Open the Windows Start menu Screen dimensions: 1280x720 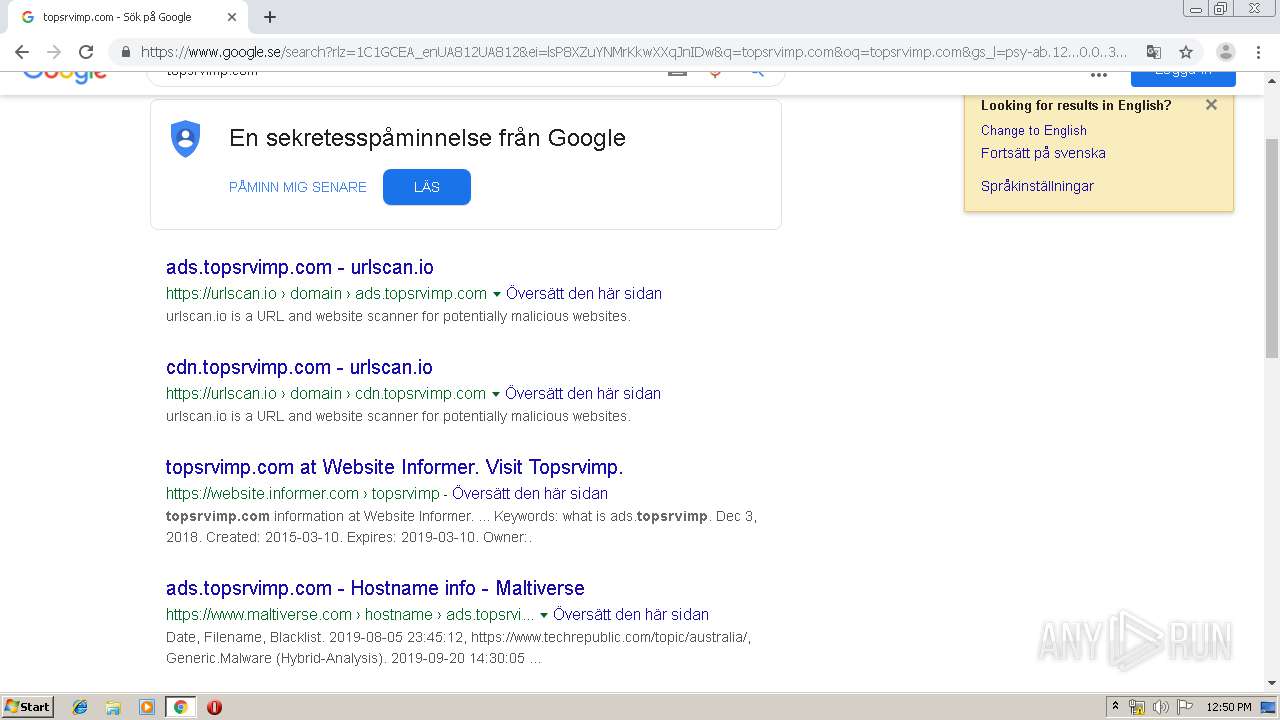[28, 707]
